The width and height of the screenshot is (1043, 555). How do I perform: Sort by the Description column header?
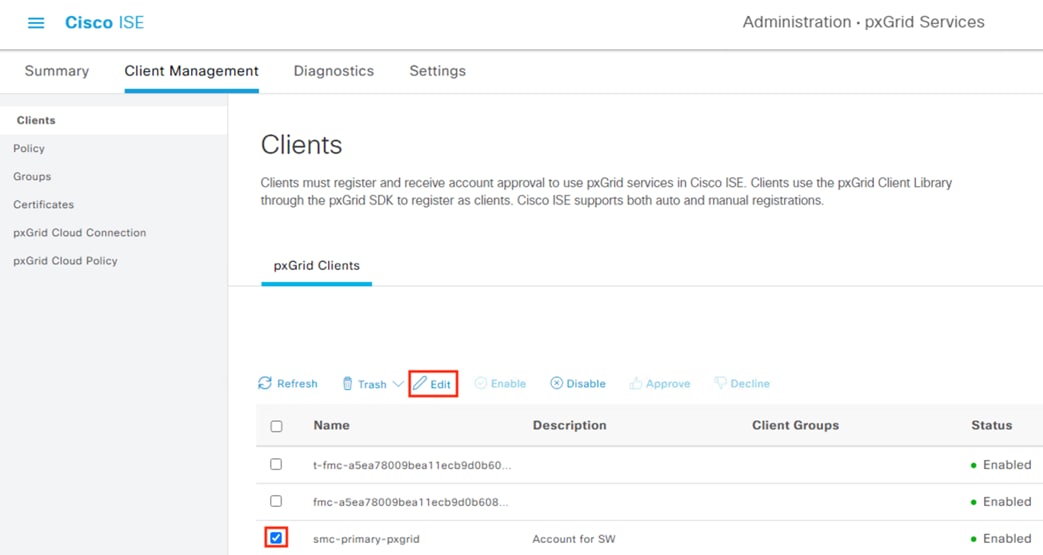click(x=569, y=425)
